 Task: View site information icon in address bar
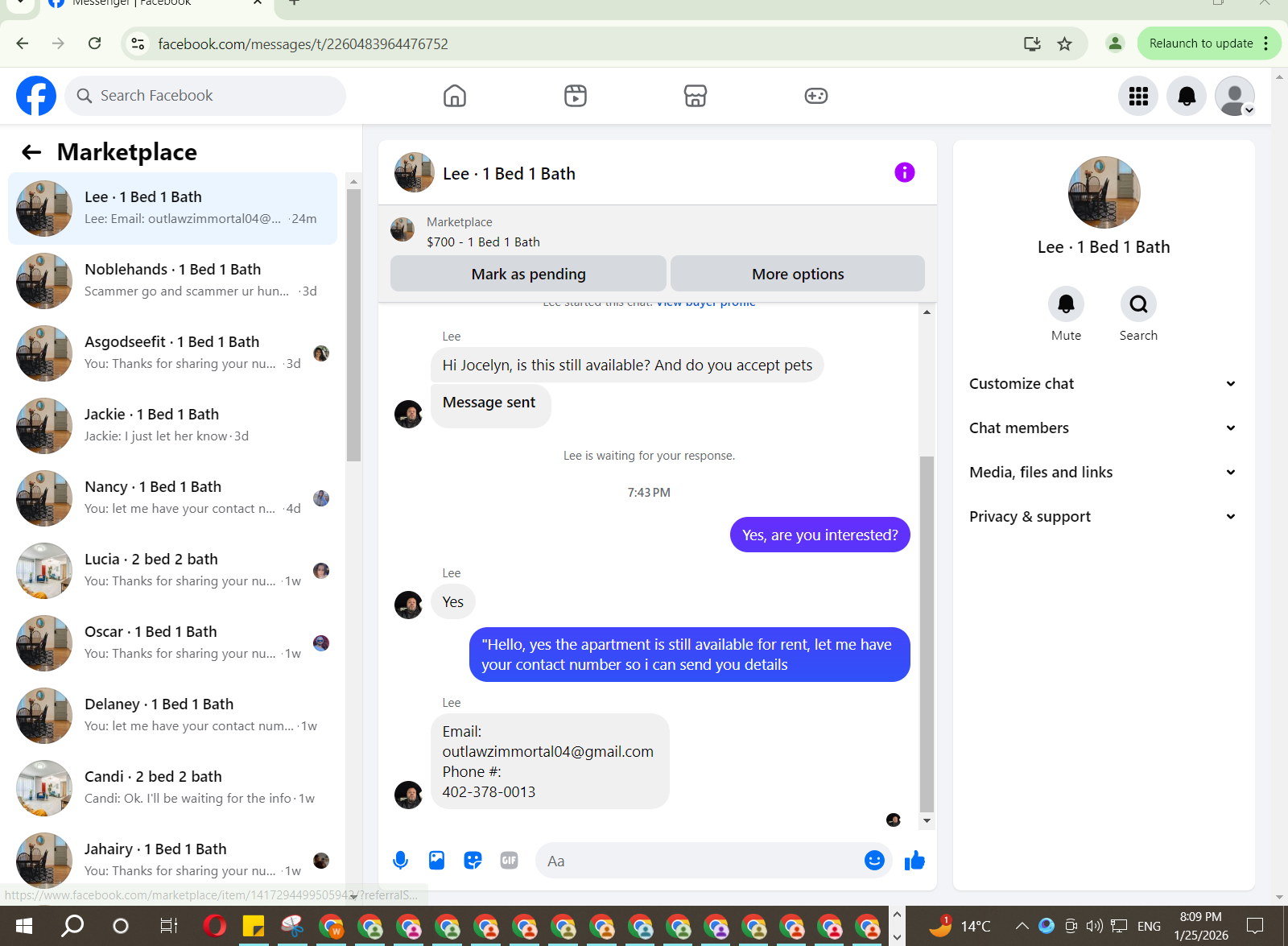coord(138,43)
